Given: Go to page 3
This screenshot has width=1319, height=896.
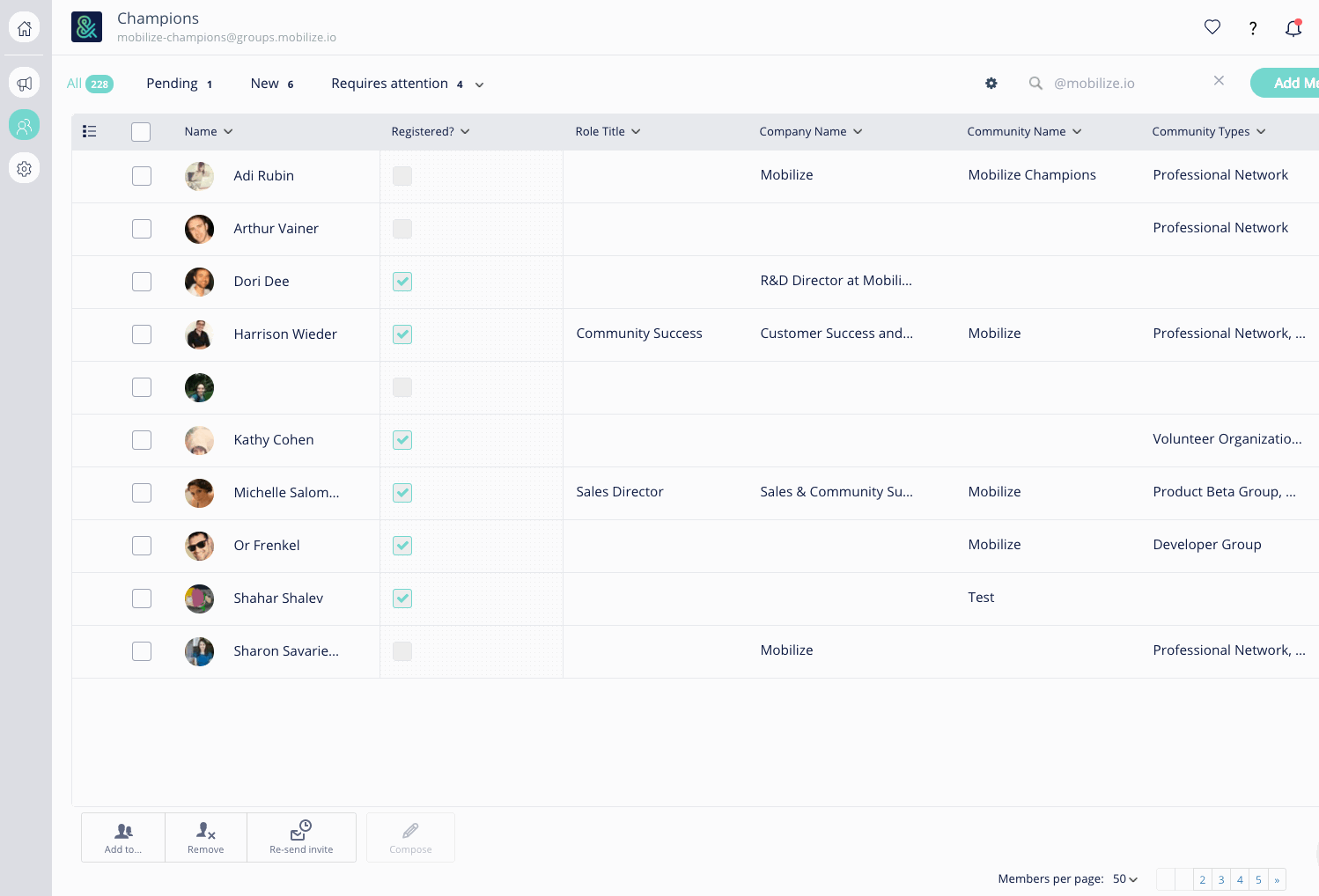Looking at the screenshot, I should 1221,879.
